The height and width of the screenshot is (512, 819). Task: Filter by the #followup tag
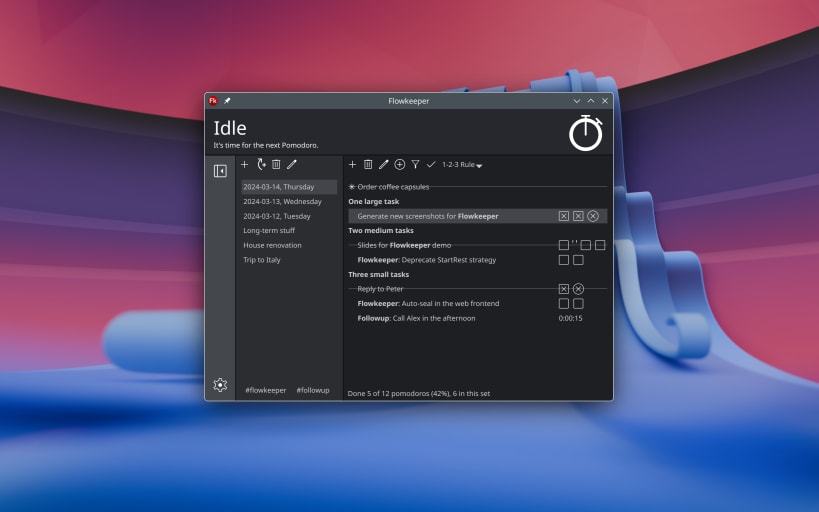(313, 390)
